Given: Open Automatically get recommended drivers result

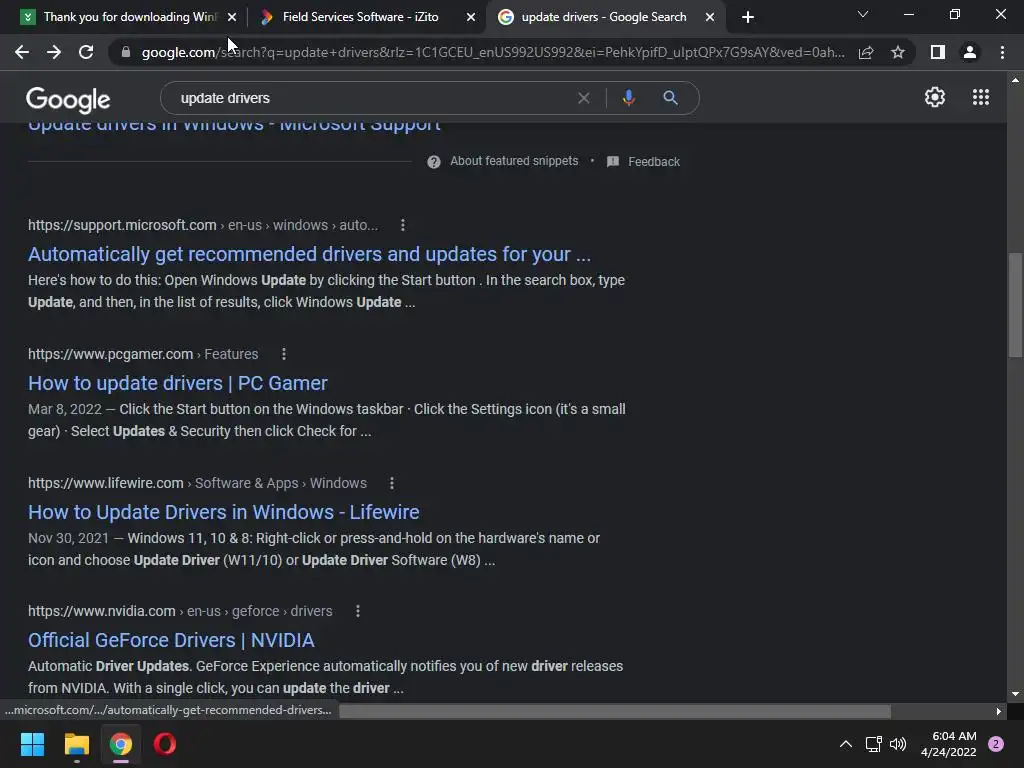Looking at the screenshot, I should click(309, 254).
